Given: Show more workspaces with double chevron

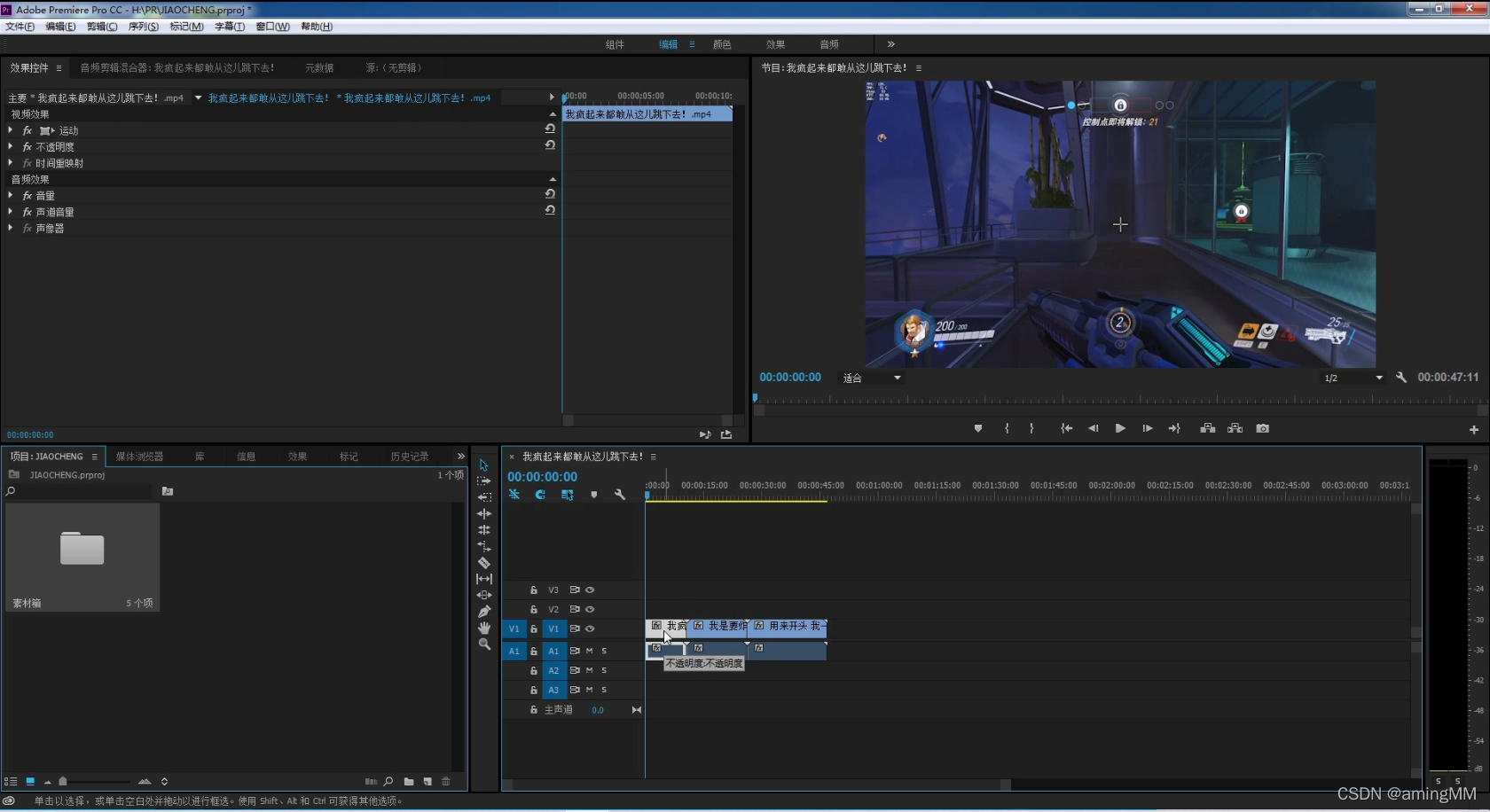Looking at the screenshot, I should 890,44.
